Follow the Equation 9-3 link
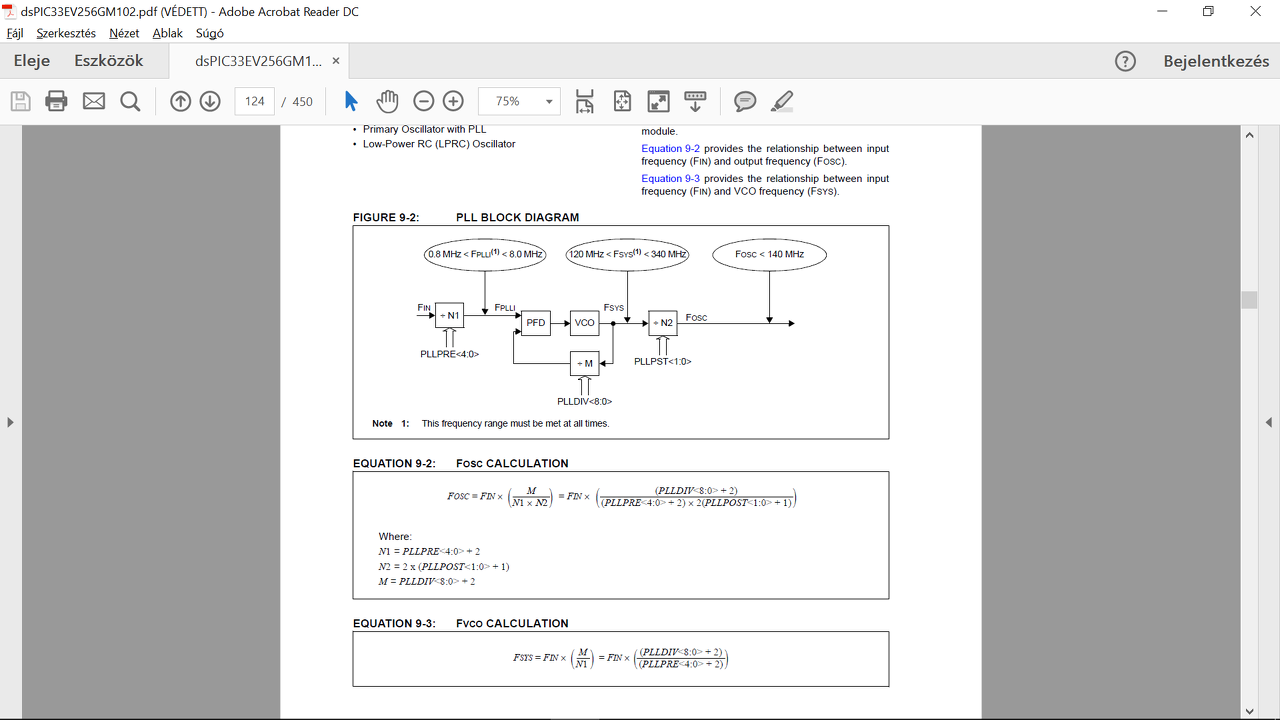 tap(670, 179)
